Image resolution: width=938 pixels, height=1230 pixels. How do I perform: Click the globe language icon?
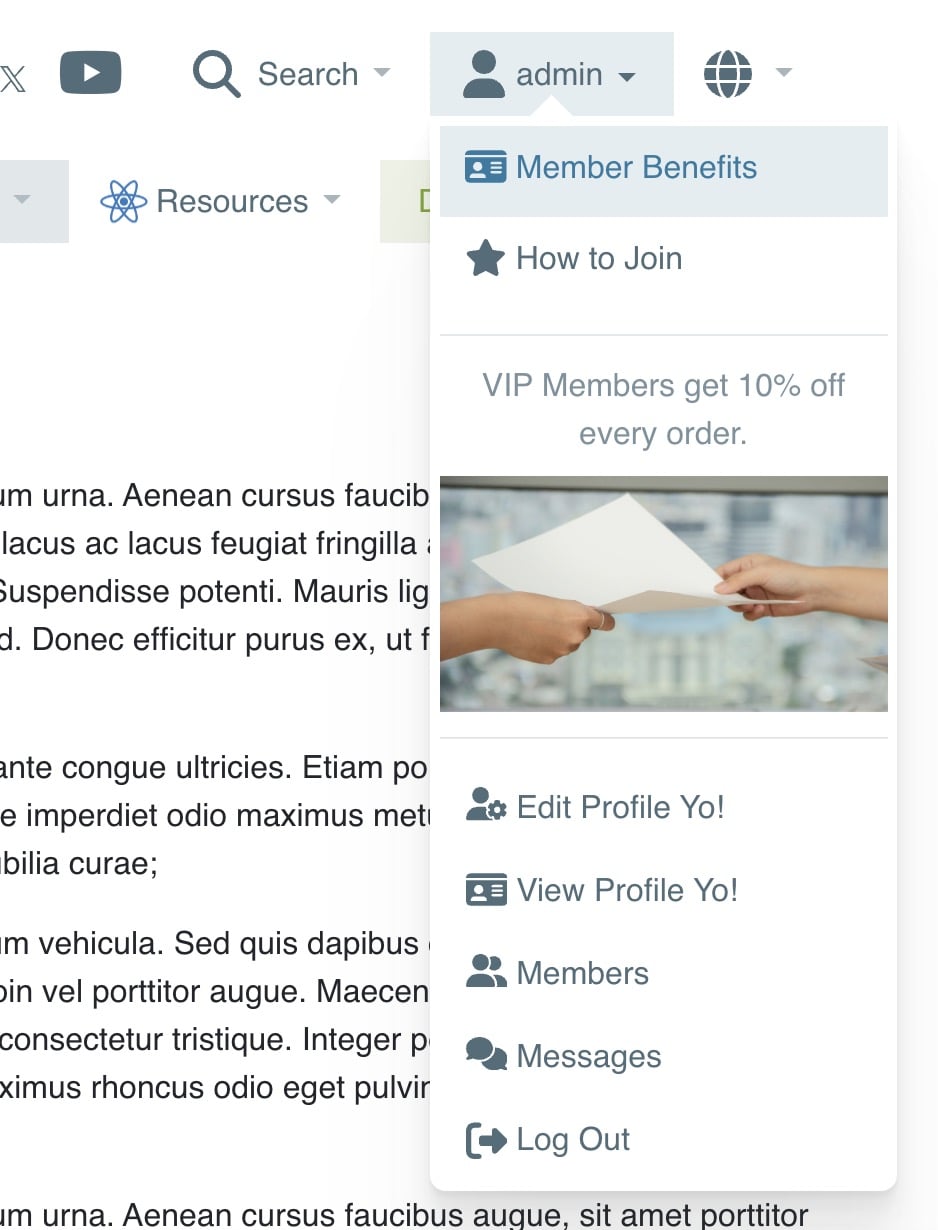coord(727,74)
